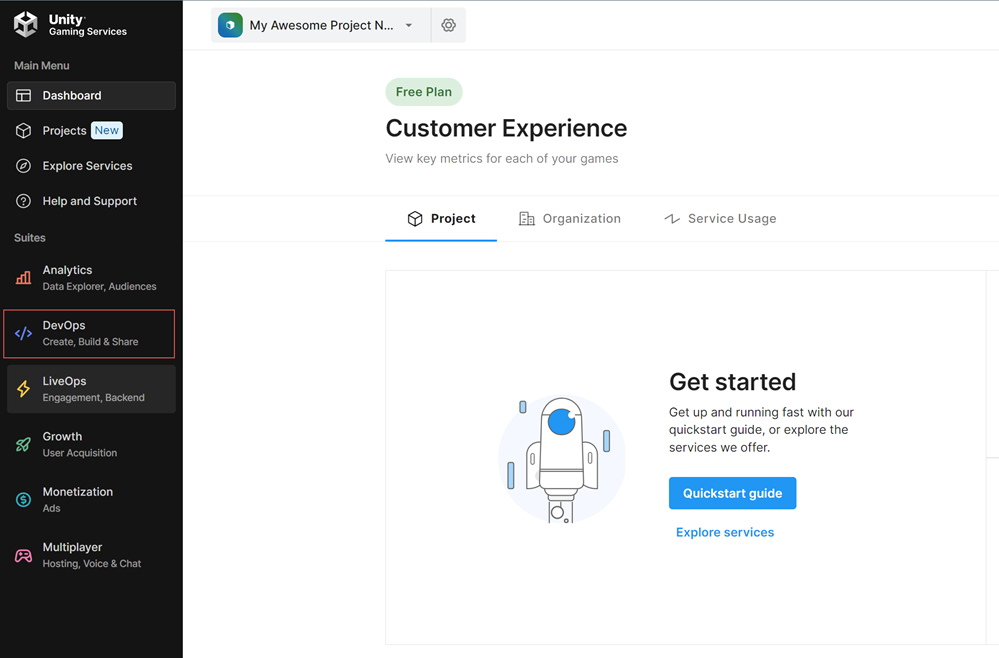This screenshot has height=658, width=999.
Task: Open Projects in the main menu
Action: click(x=64, y=131)
